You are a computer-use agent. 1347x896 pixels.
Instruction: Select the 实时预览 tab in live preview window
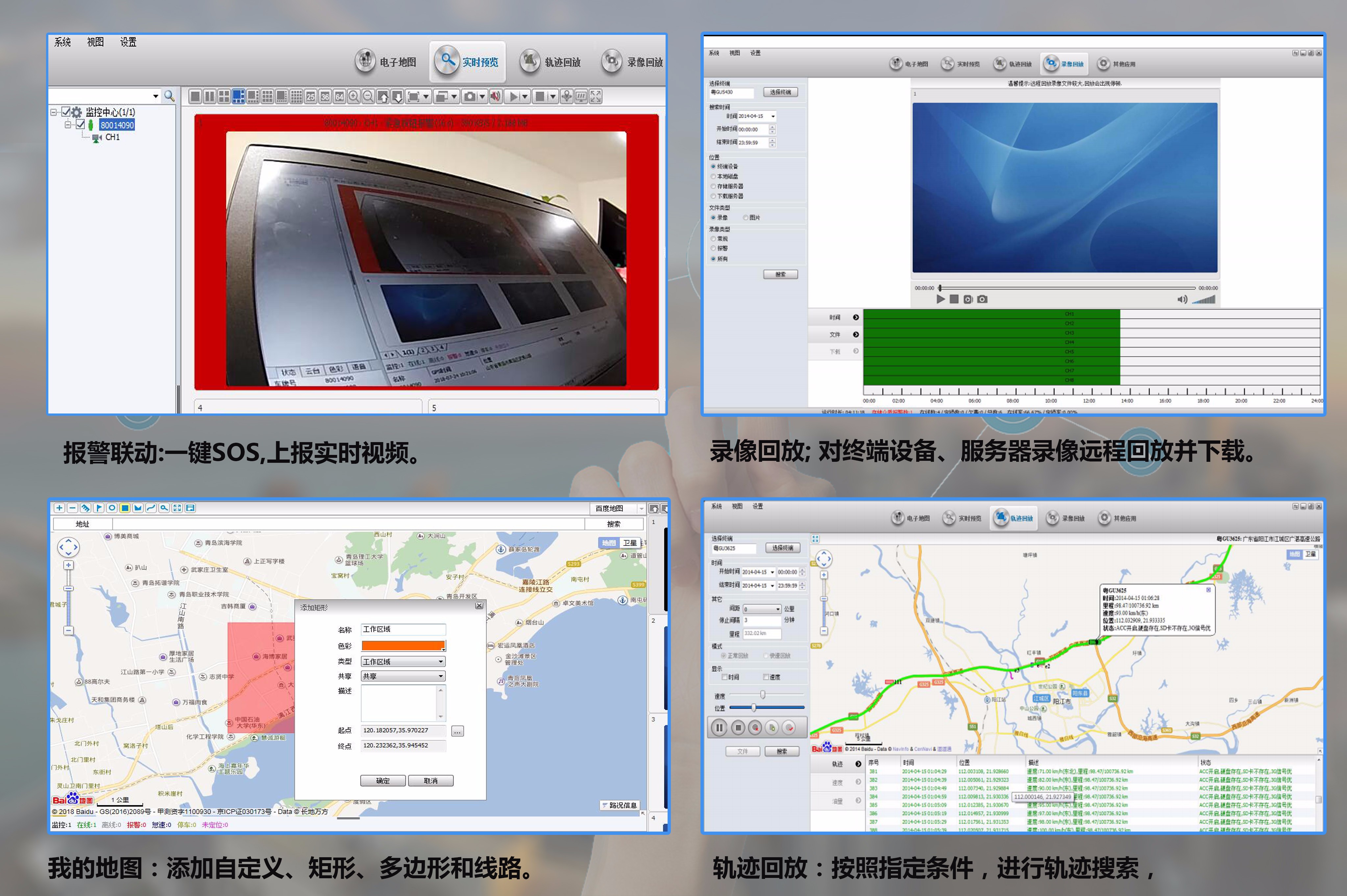468,61
